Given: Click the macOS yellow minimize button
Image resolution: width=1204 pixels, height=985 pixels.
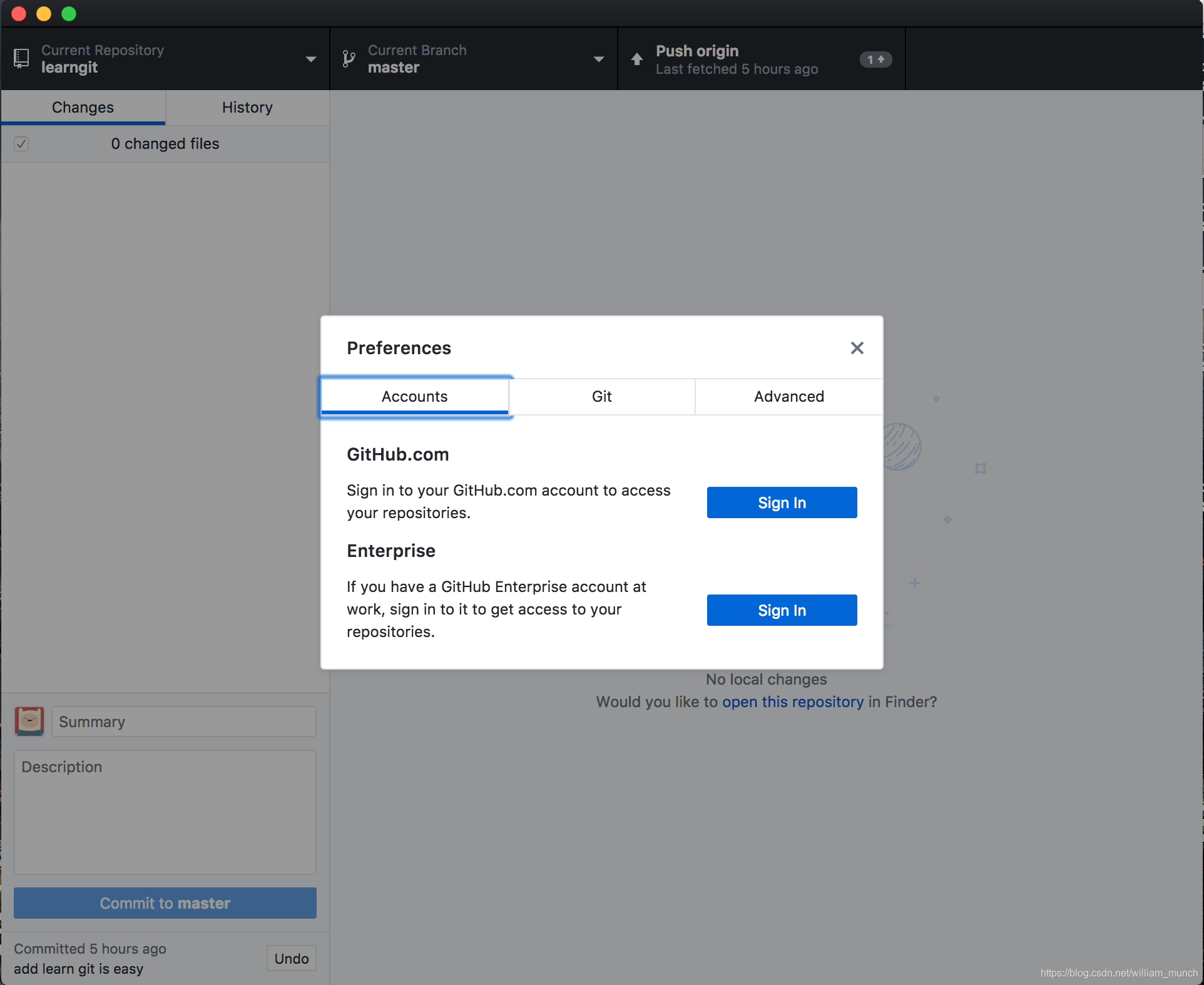Looking at the screenshot, I should click(x=44, y=14).
